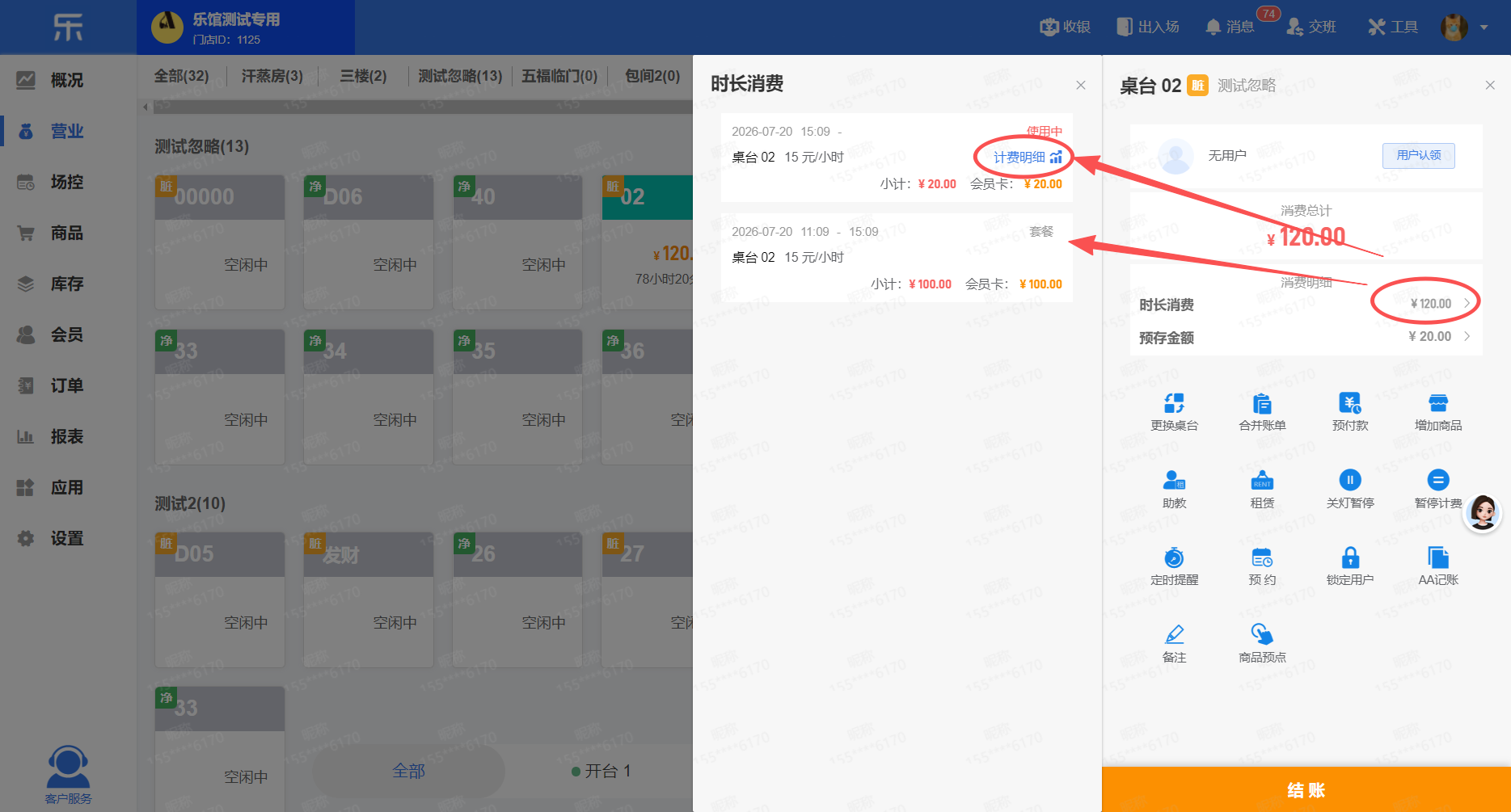The image size is (1511, 812).
Task: Open the user avatar in header
Action: coord(1454,27)
